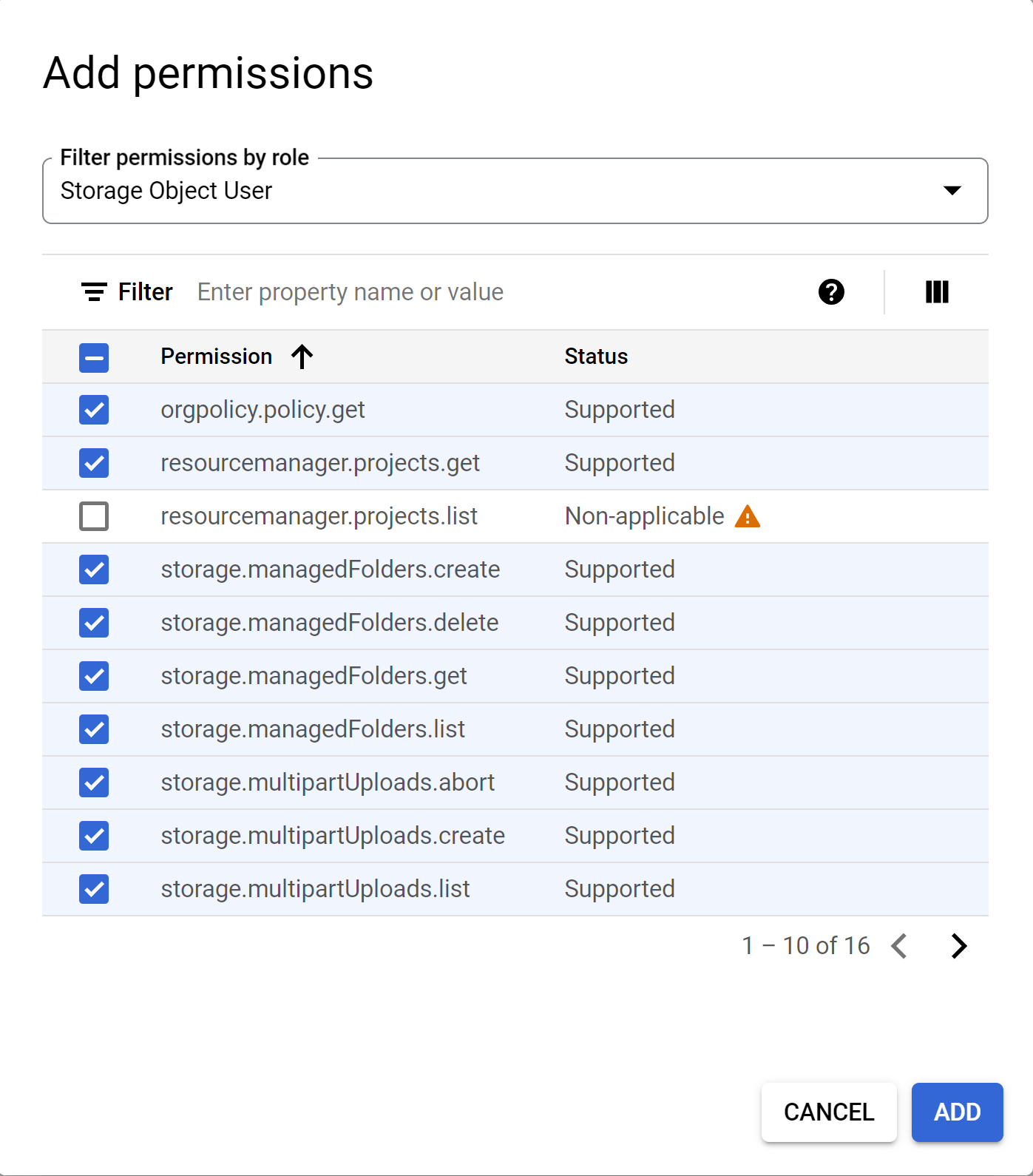Click the Status column header
The height and width of the screenshot is (1176, 1033).
pyautogui.click(x=596, y=356)
